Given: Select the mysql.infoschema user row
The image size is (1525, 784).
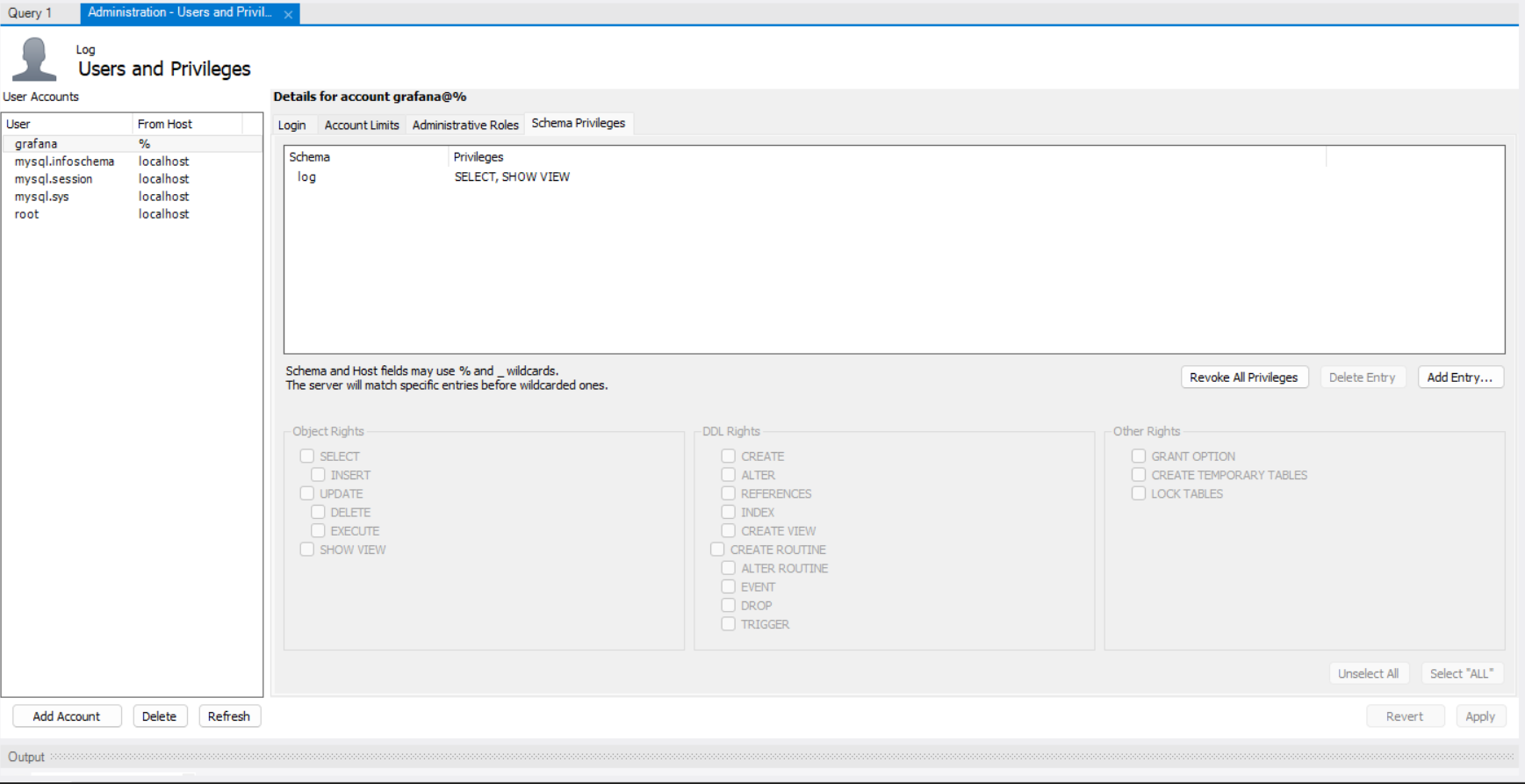Looking at the screenshot, I should pos(132,162).
